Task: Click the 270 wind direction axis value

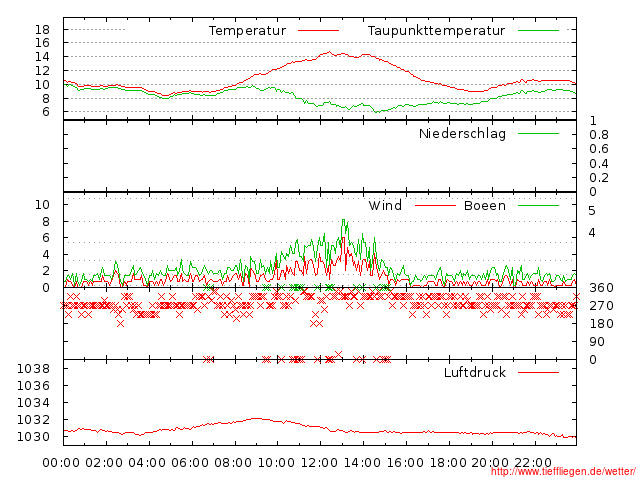Action: tap(601, 306)
